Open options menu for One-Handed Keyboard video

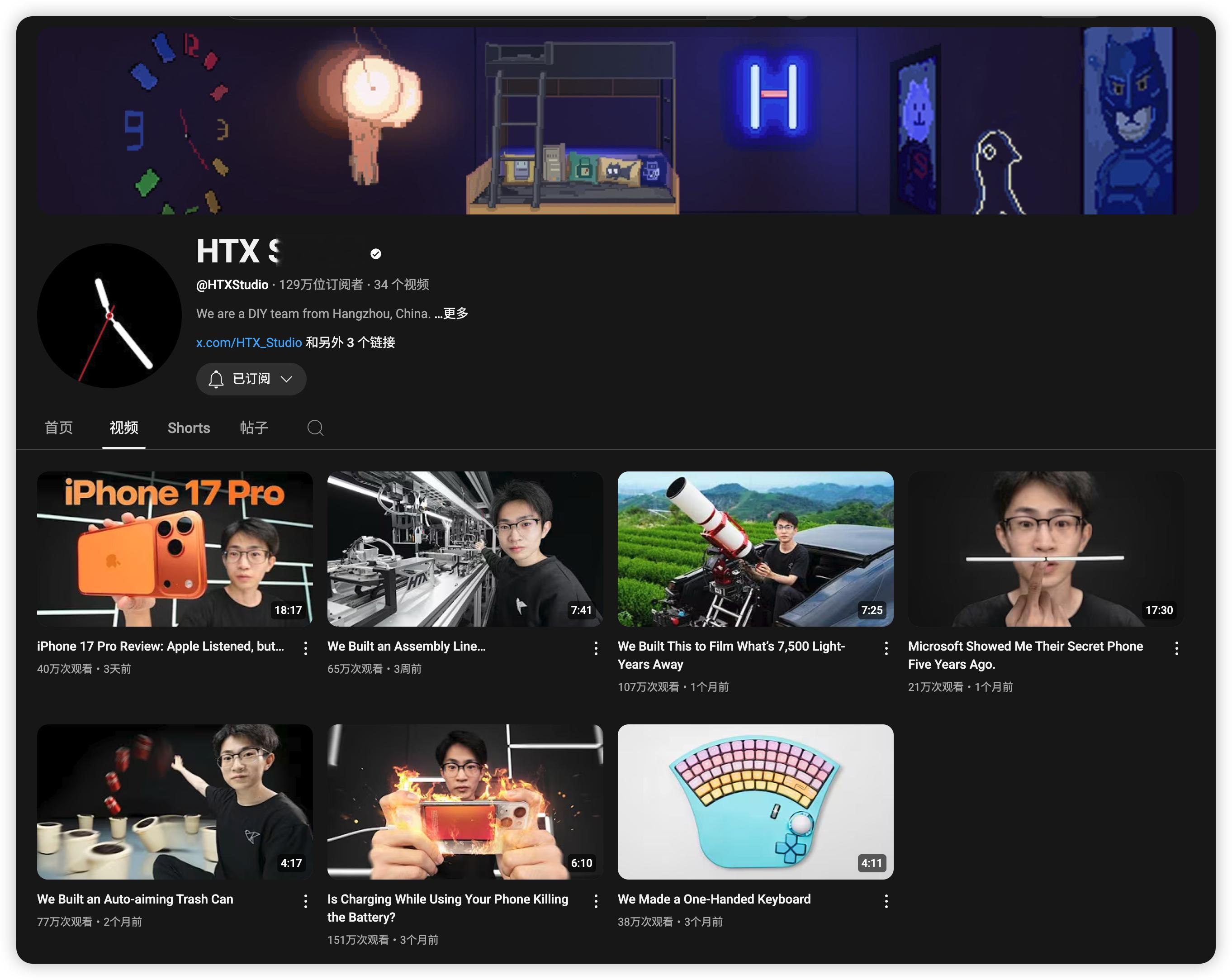886,901
